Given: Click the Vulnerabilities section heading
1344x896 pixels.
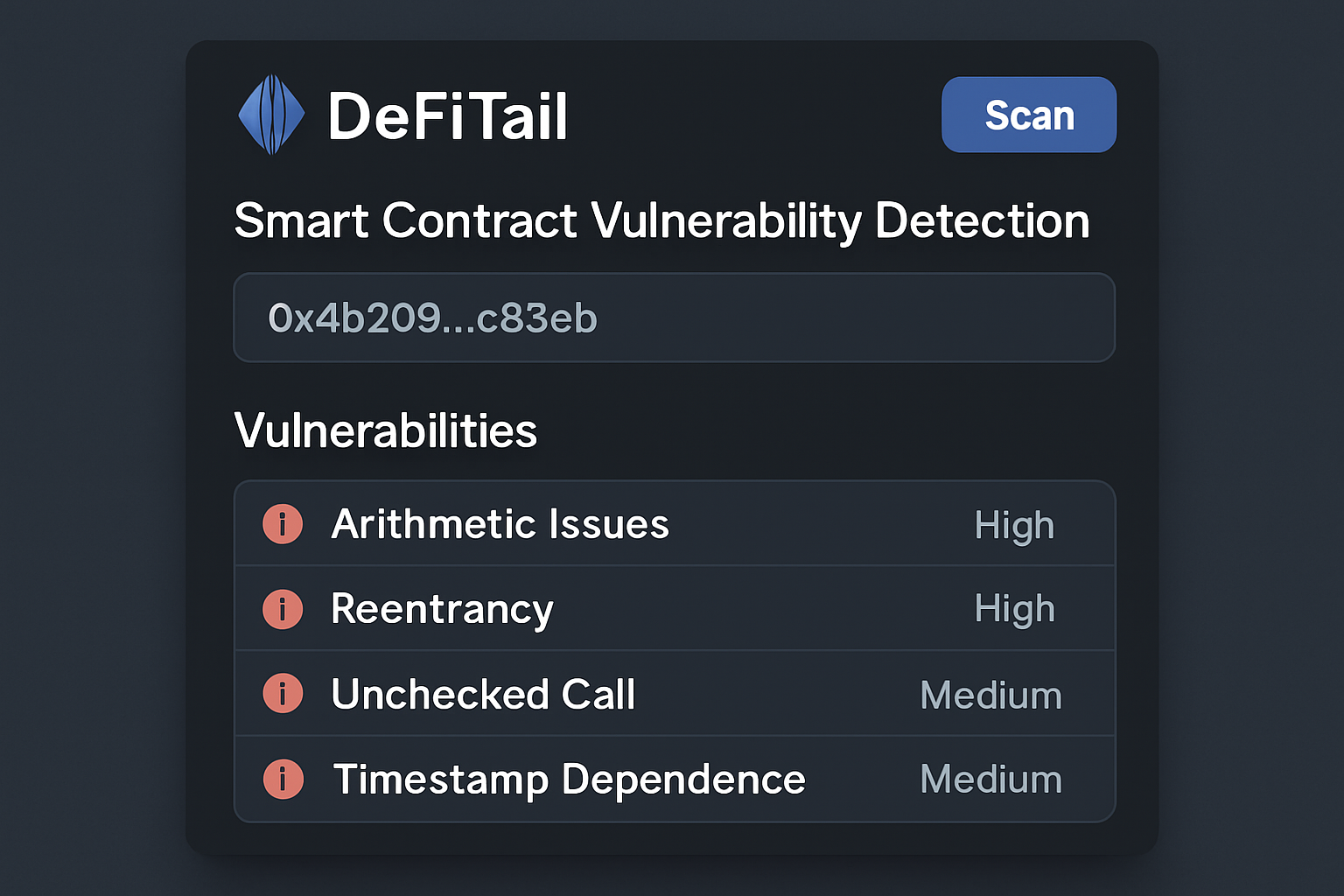Looking at the screenshot, I should pyautogui.click(x=385, y=430).
